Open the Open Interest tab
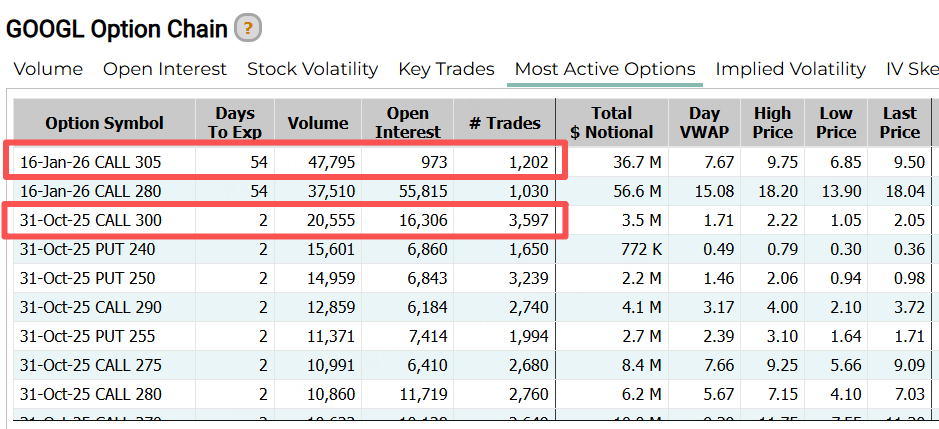939x429 pixels. [165, 69]
